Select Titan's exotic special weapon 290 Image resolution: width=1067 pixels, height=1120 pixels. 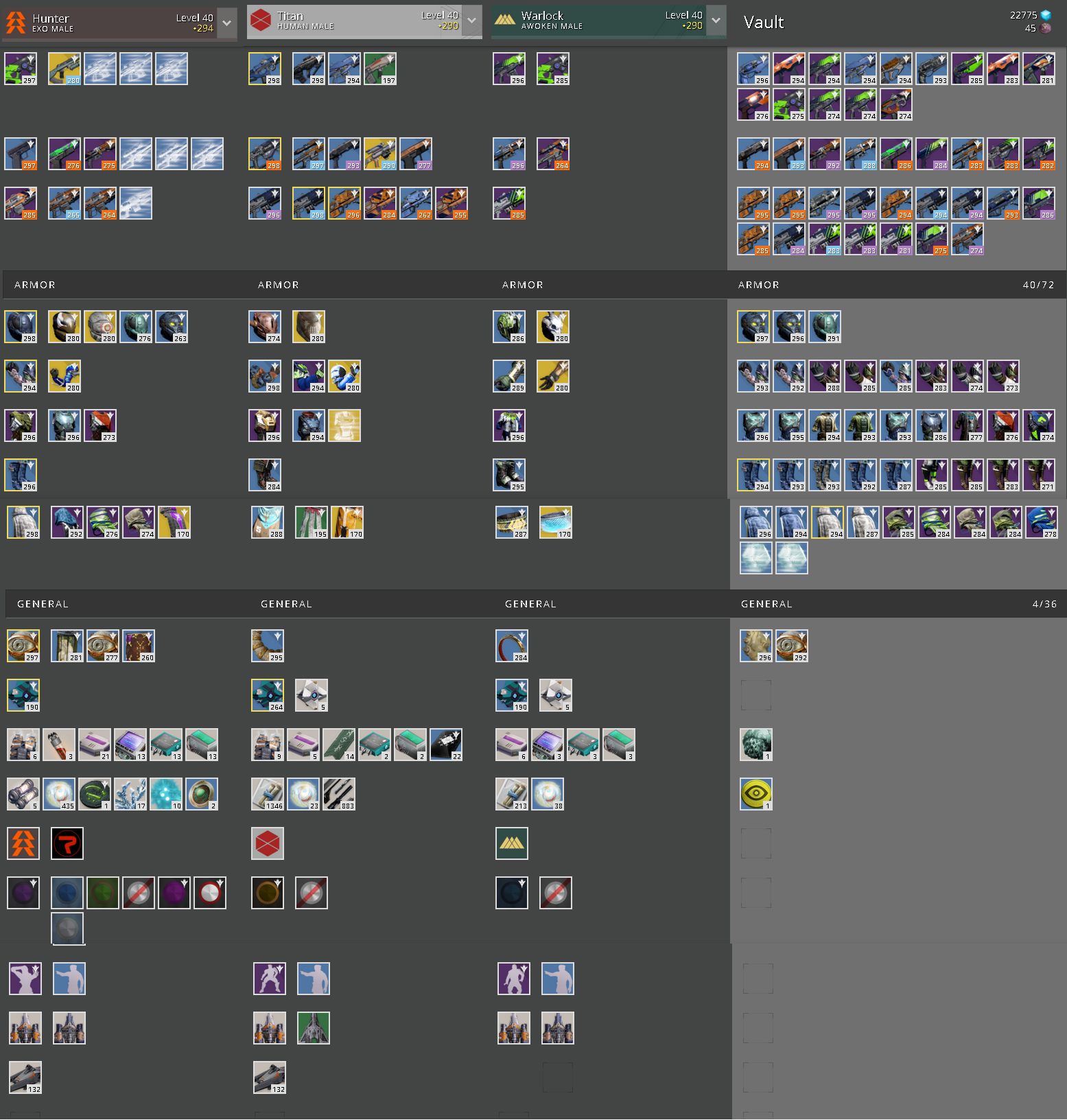[x=380, y=154]
